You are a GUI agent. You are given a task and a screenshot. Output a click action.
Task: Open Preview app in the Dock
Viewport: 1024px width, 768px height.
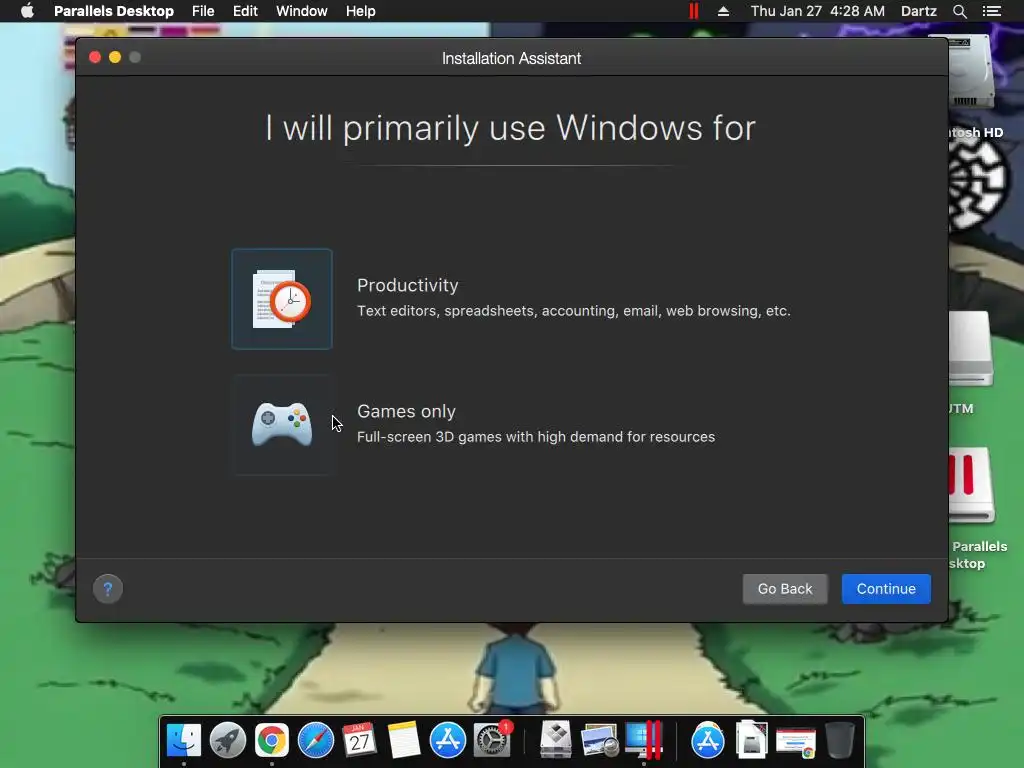600,740
